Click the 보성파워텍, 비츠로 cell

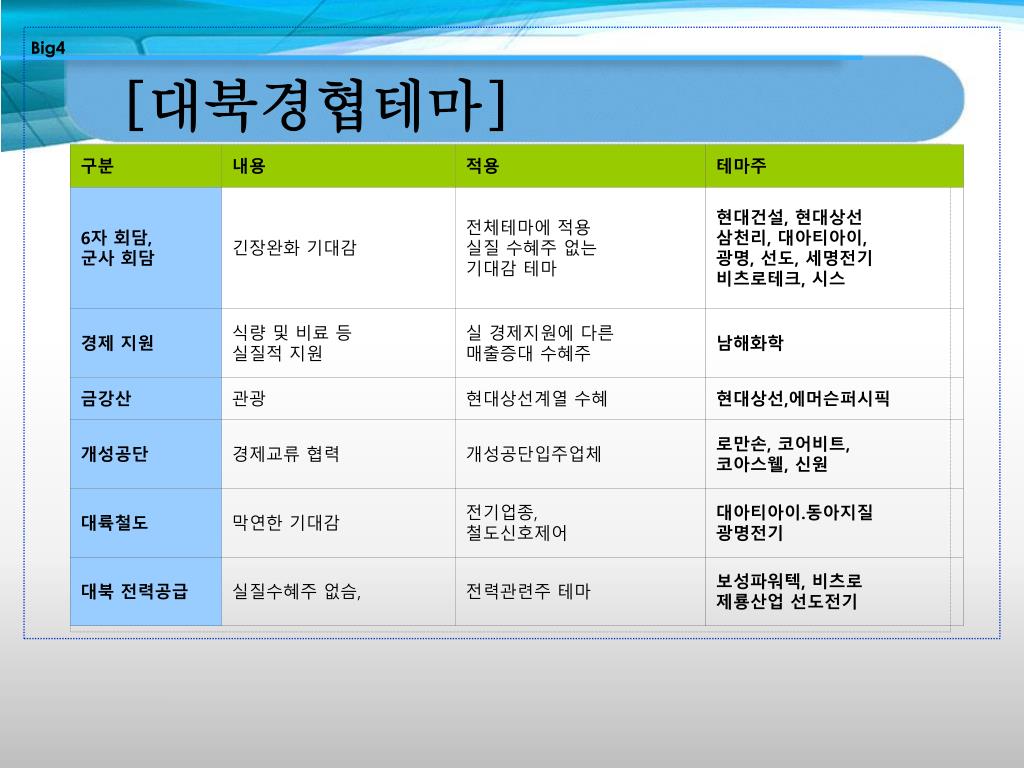click(x=834, y=592)
